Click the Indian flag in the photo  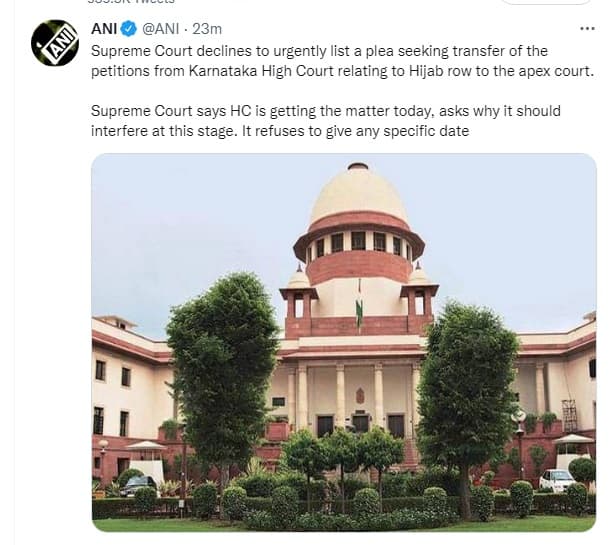[359, 308]
